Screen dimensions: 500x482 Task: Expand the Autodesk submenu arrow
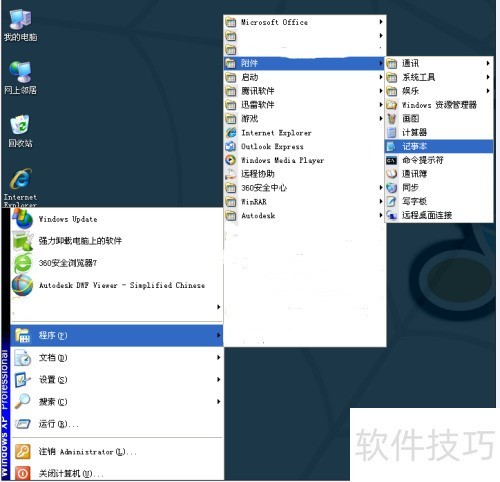point(381,215)
